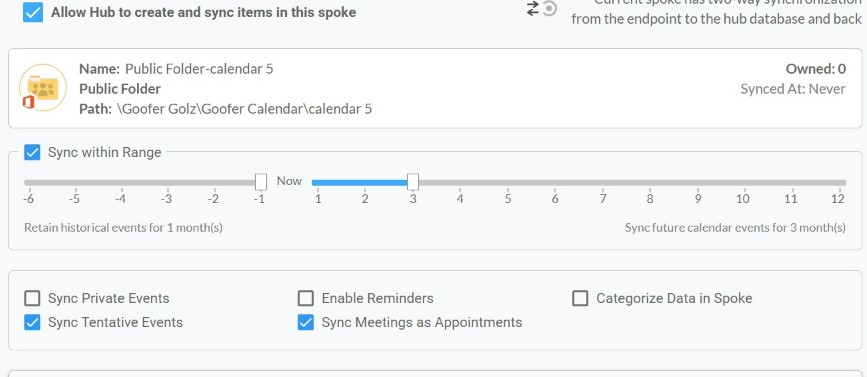Screen dimensions: 867x377
Task: Click the Now label between the sliders
Action: (x=289, y=181)
